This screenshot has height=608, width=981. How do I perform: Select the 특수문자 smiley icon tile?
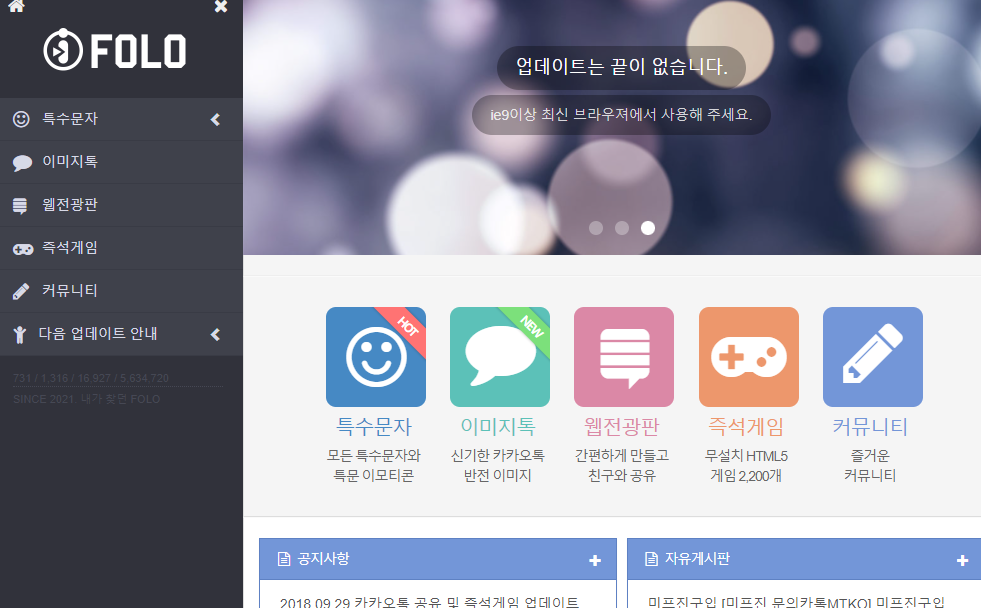tap(375, 357)
